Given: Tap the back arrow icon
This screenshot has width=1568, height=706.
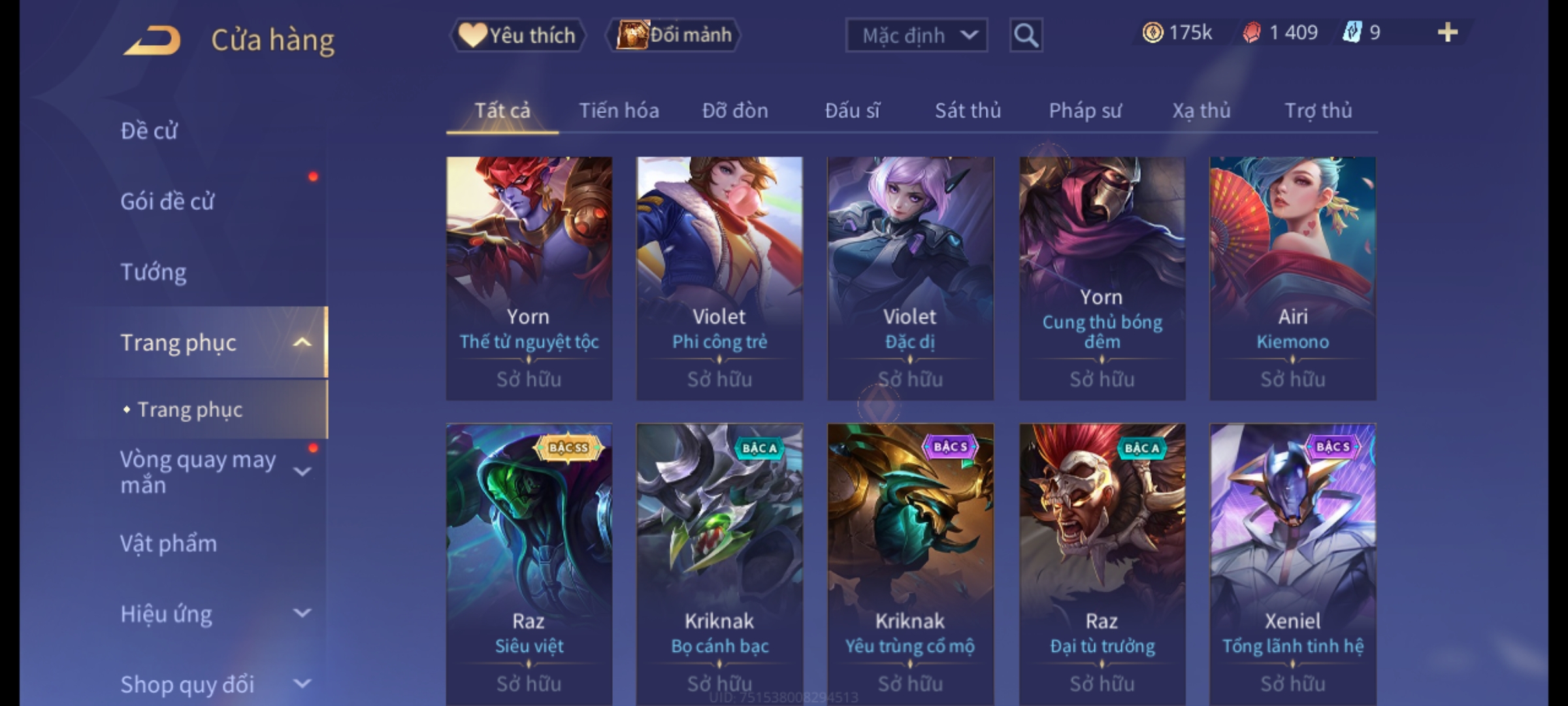Looking at the screenshot, I should [152, 40].
